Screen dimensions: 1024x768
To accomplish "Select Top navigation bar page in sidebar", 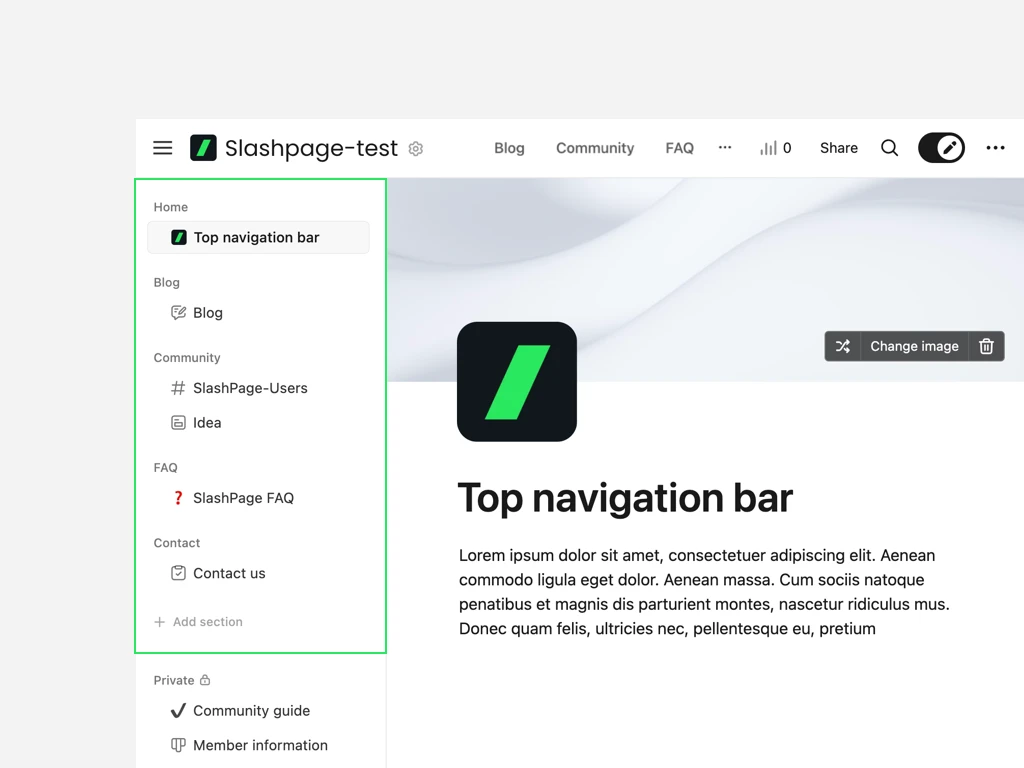I will [259, 237].
